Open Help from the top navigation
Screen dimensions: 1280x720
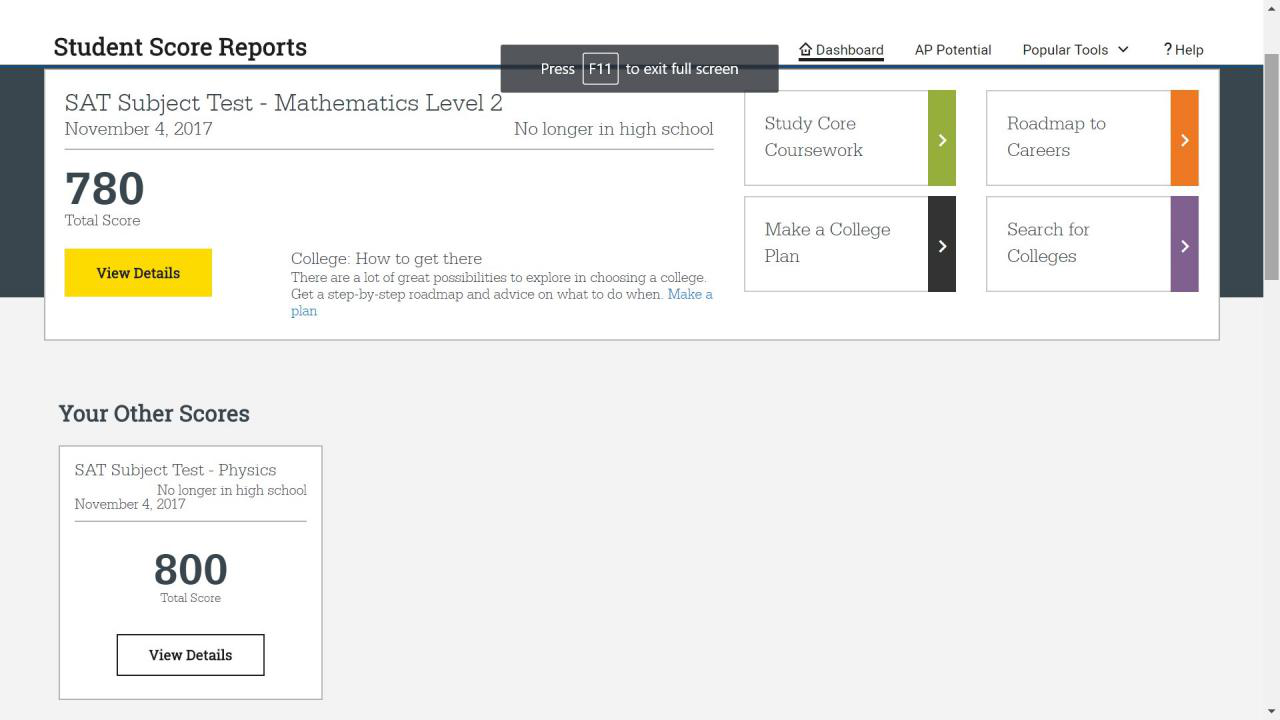tap(1184, 50)
